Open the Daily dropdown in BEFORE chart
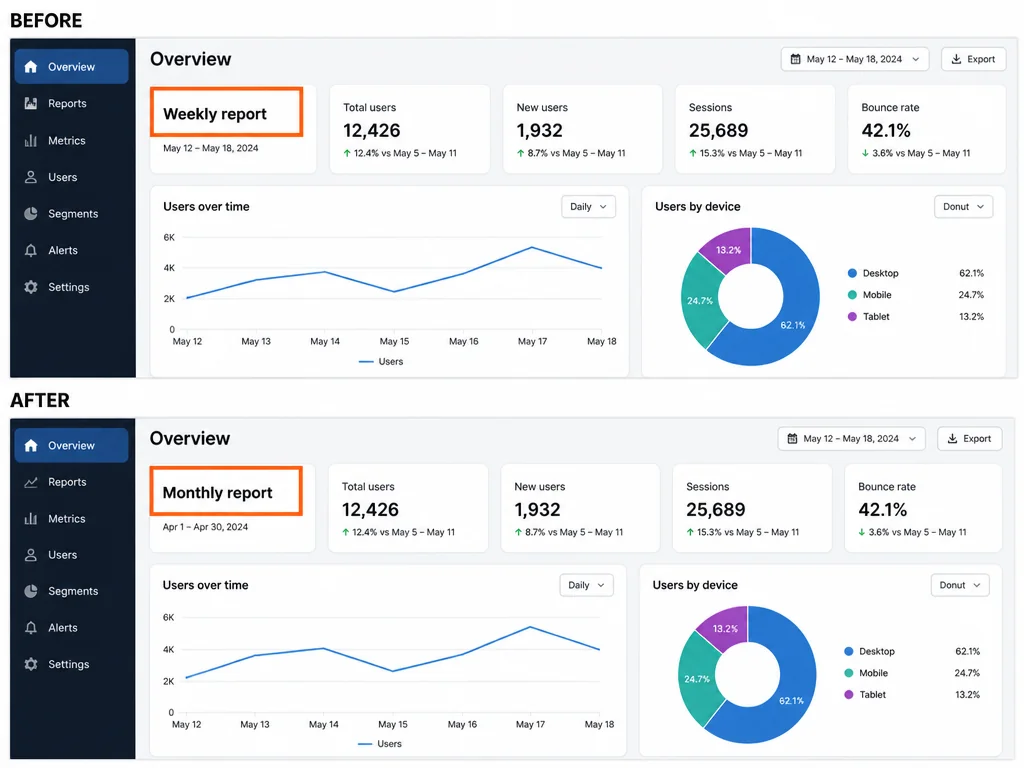 588,206
